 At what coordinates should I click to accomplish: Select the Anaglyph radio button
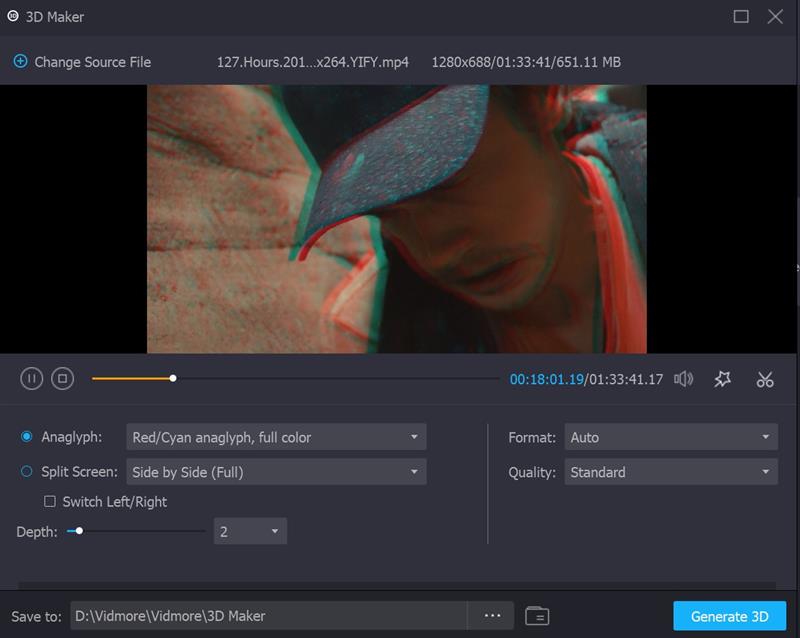27,437
